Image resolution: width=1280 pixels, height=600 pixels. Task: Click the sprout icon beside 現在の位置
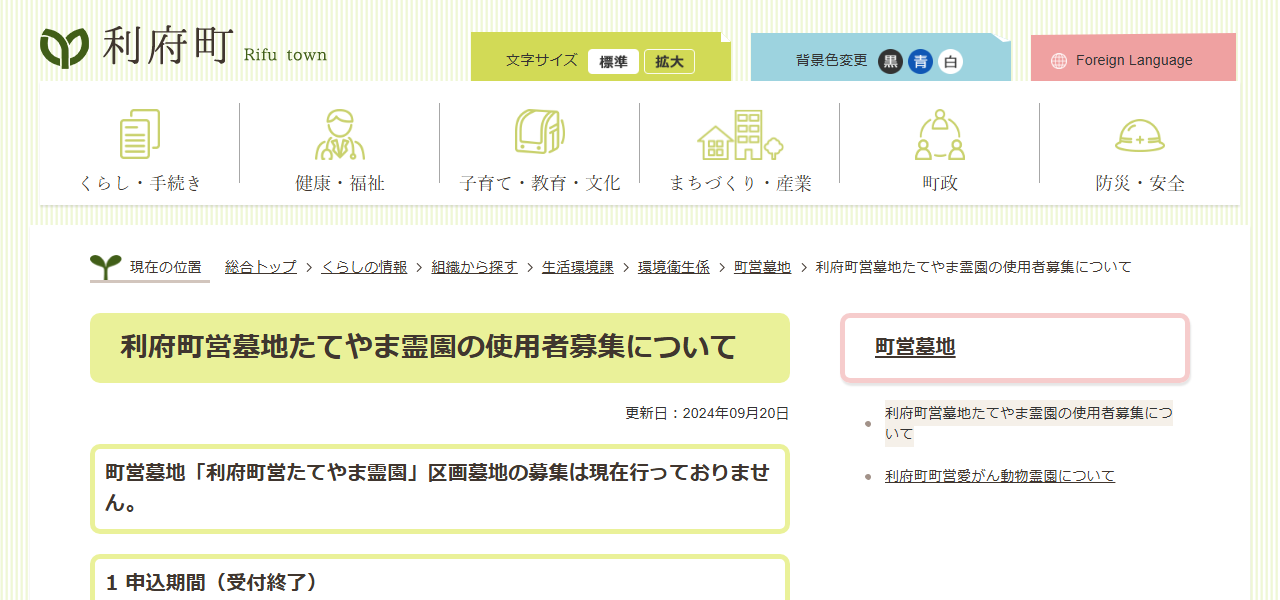(x=106, y=266)
